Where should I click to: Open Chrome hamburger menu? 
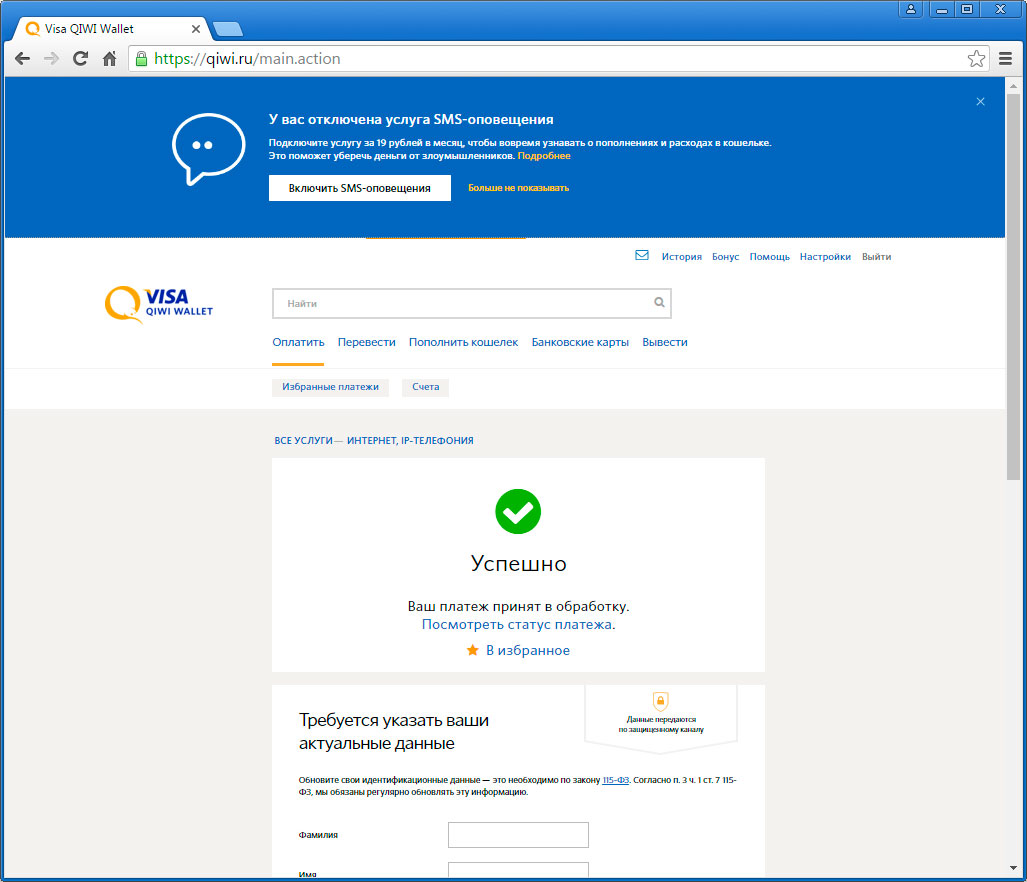(1005, 59)
